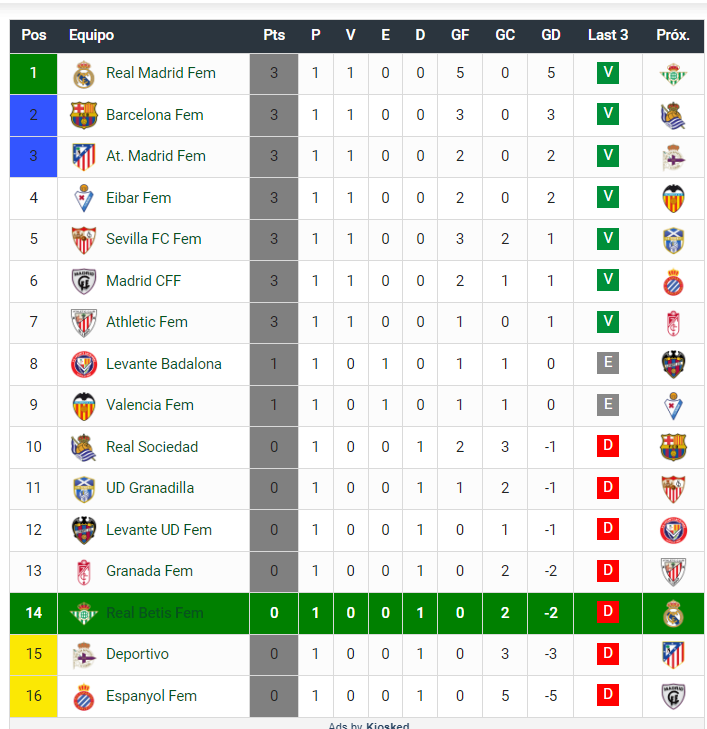Open the Real Sociedad team link
This screenshot has height=729, width=707.
(152, 447)
